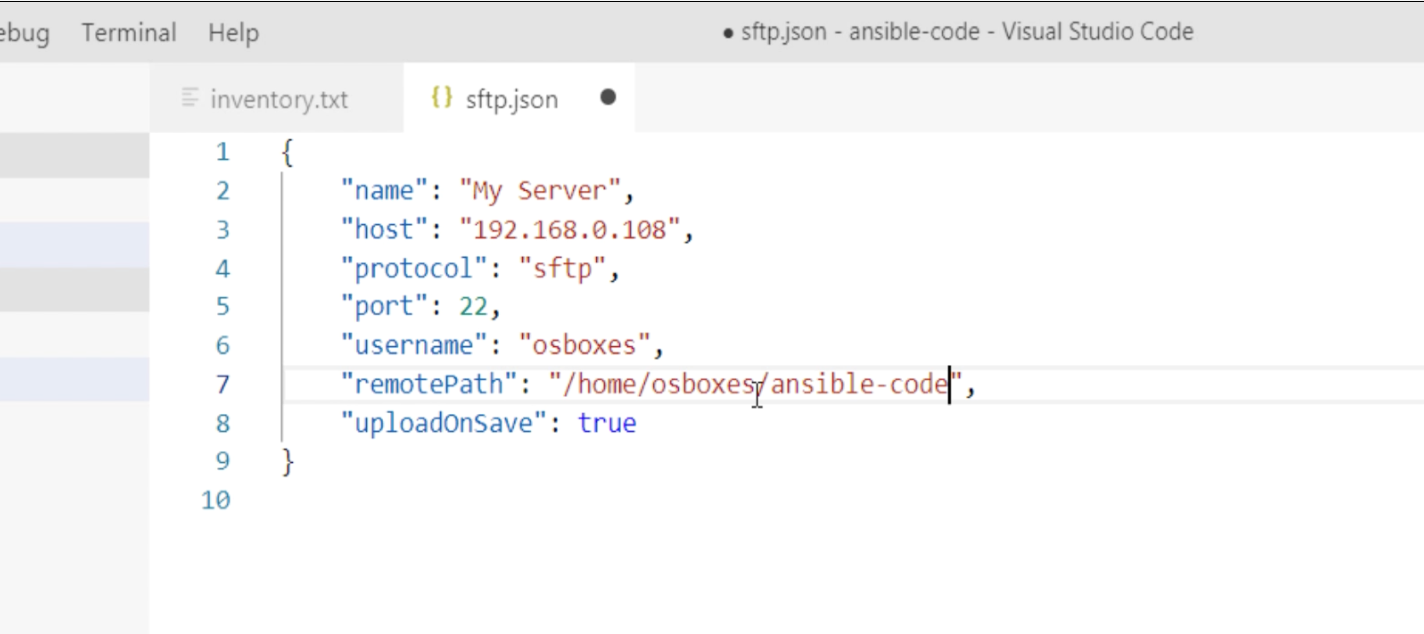
Task: Click the "sftp" protocol value
Action: point(563,269)
